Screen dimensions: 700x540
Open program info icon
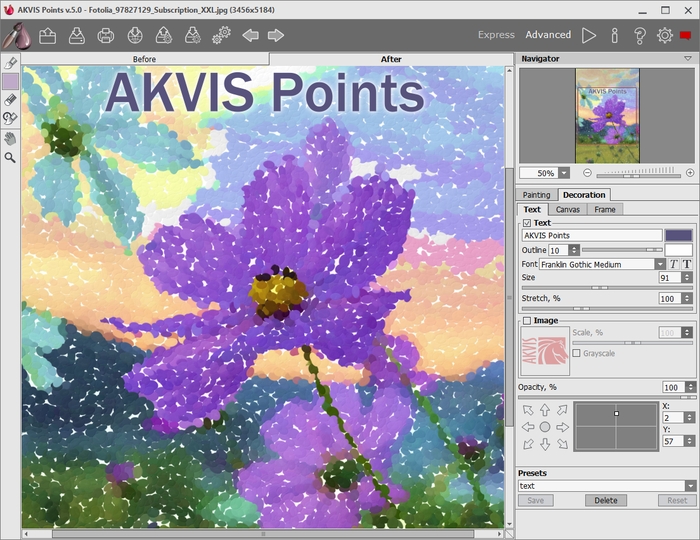point(615,35)
